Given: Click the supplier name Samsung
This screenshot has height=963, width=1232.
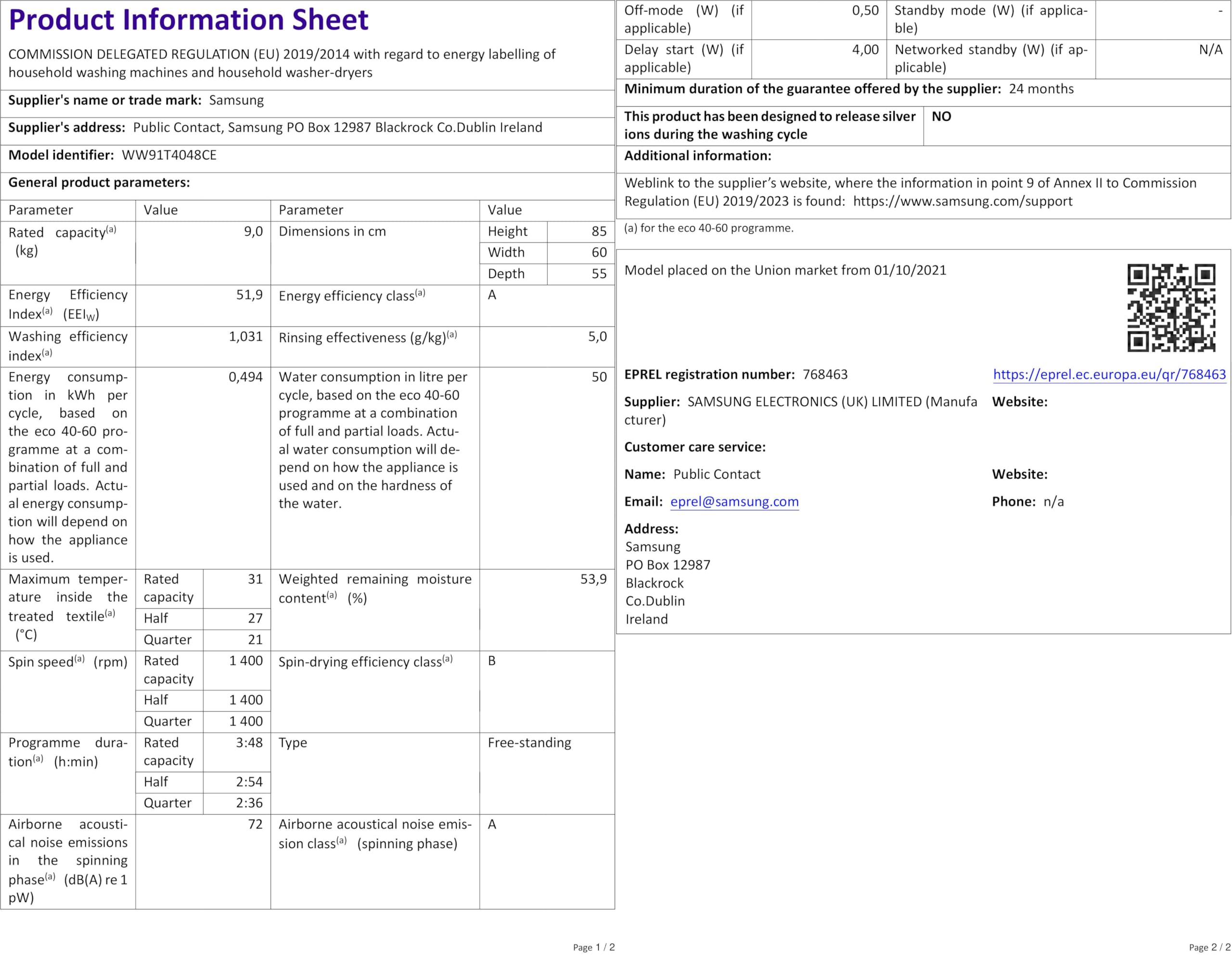Looking at the screenshot, I should 236,101.
